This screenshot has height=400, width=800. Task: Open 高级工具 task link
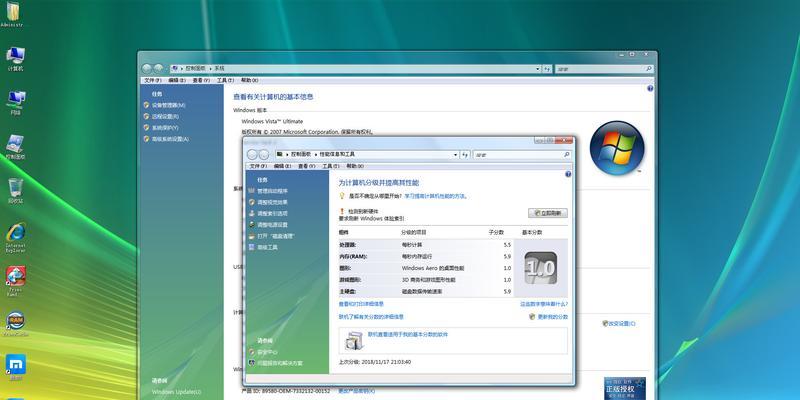[x=267, y=247]
